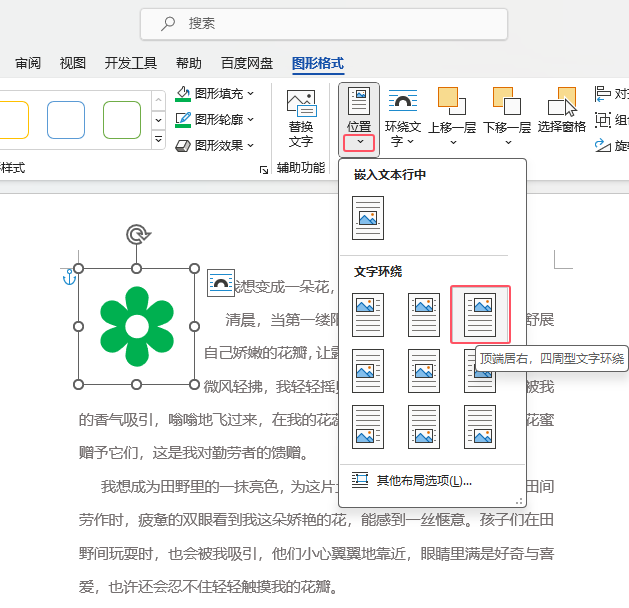Click the 位置 position icon
Screen dimensions: 629x608
pyautogui.click(x=359, y=101)
